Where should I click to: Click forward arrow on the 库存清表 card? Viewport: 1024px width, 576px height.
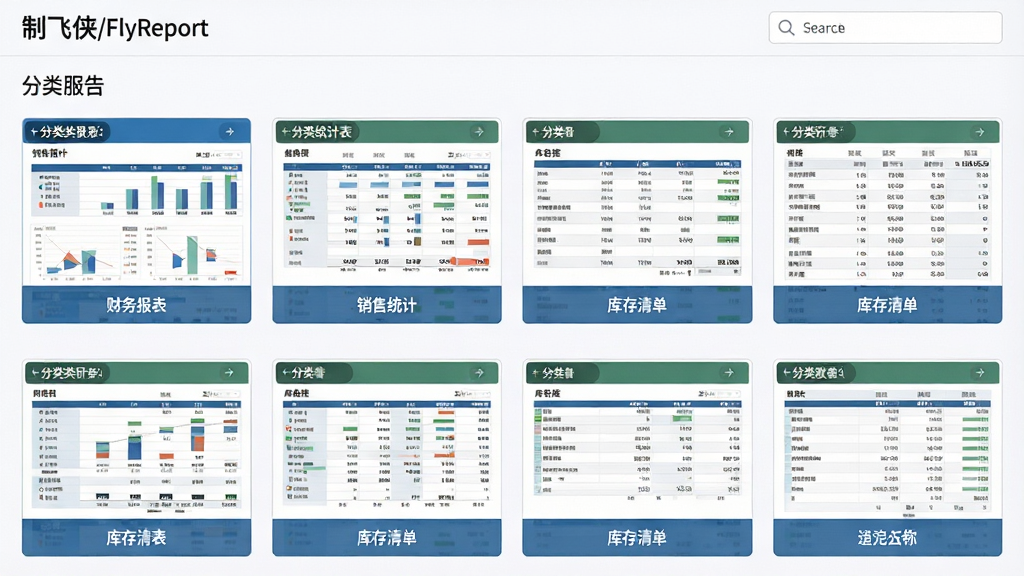pyautogui.click(x=229, y=373)
